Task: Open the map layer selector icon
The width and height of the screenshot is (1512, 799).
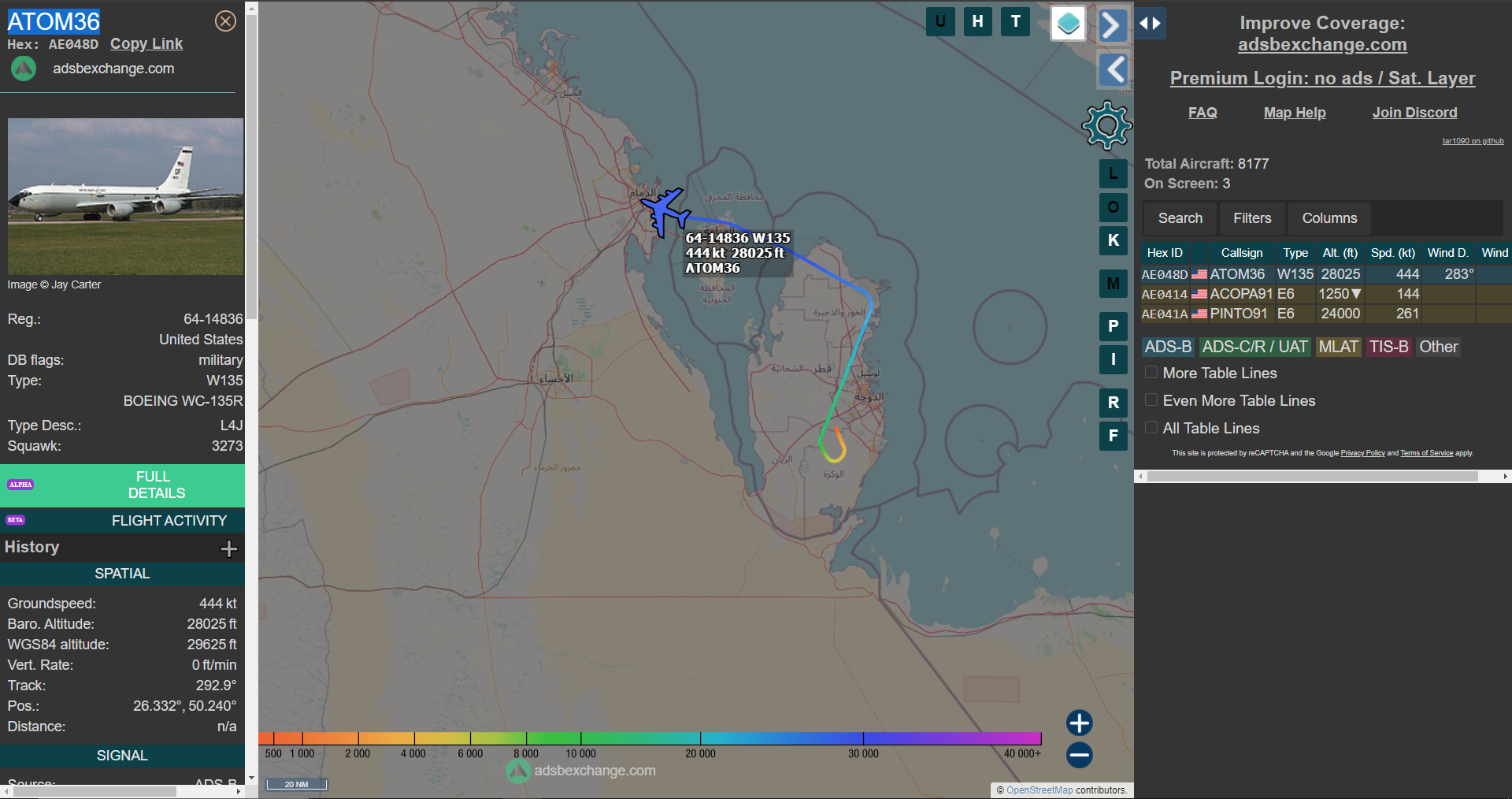Action: pos(1068,24)
